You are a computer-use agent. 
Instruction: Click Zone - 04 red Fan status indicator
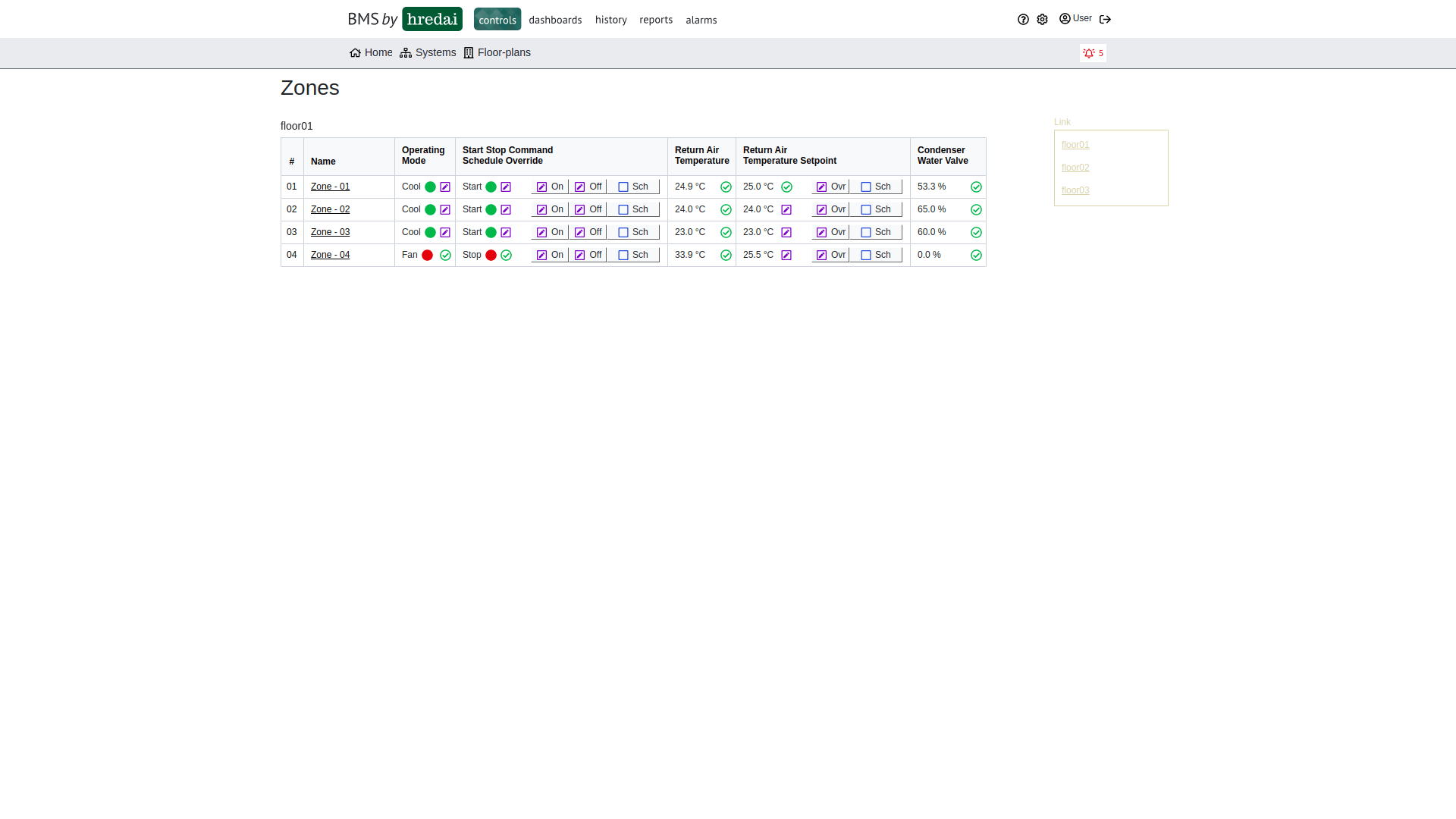pos(428,256)
